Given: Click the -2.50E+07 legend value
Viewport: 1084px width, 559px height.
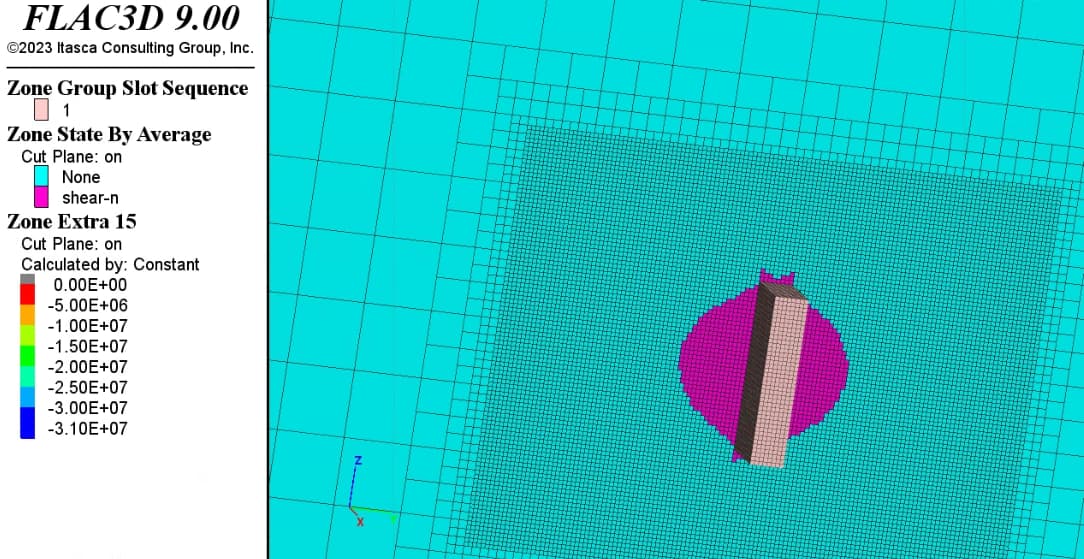Looking at the screenshot, I should tap(87, 387).
